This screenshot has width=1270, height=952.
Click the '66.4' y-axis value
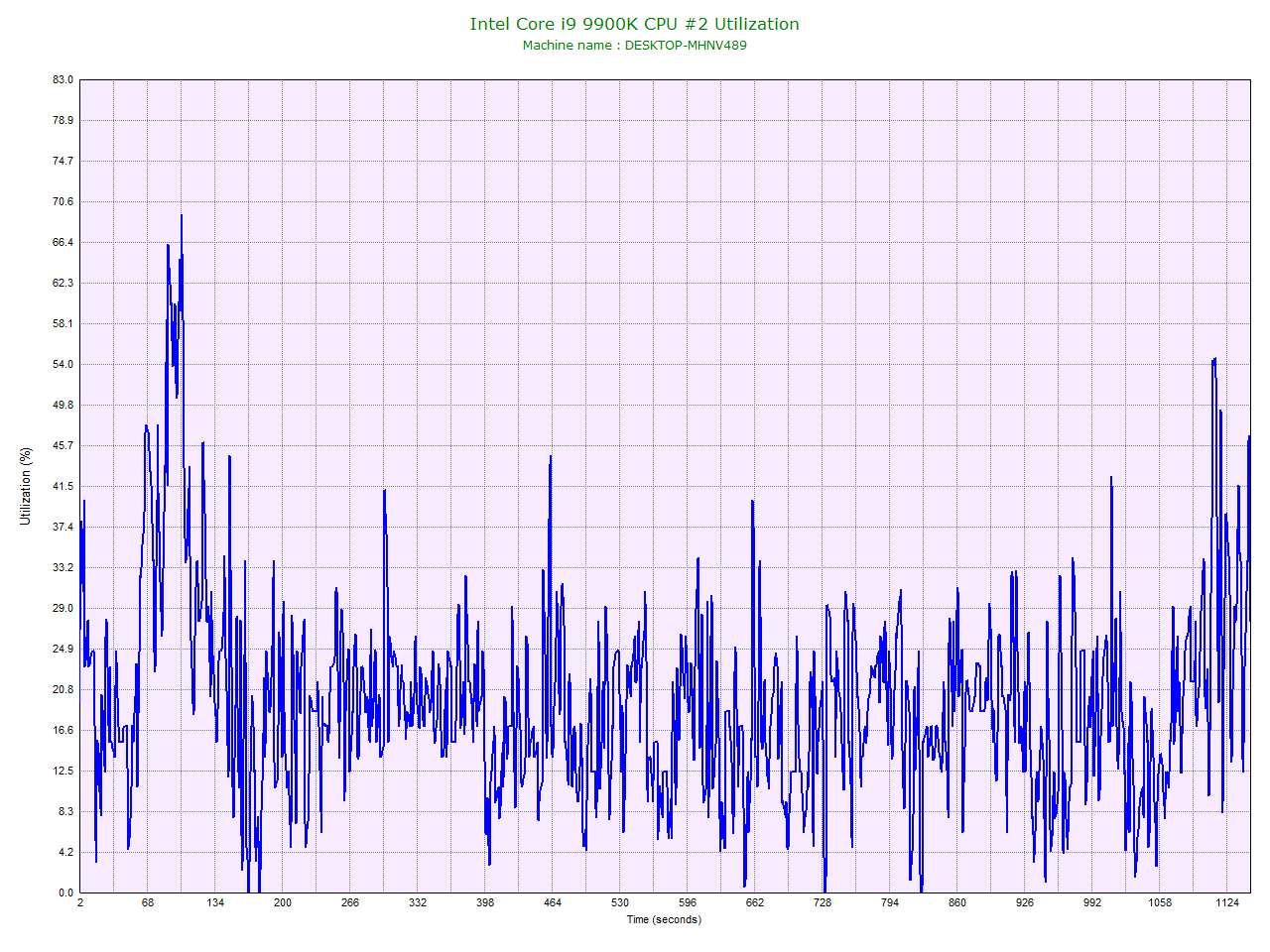[x=63, y=243]
